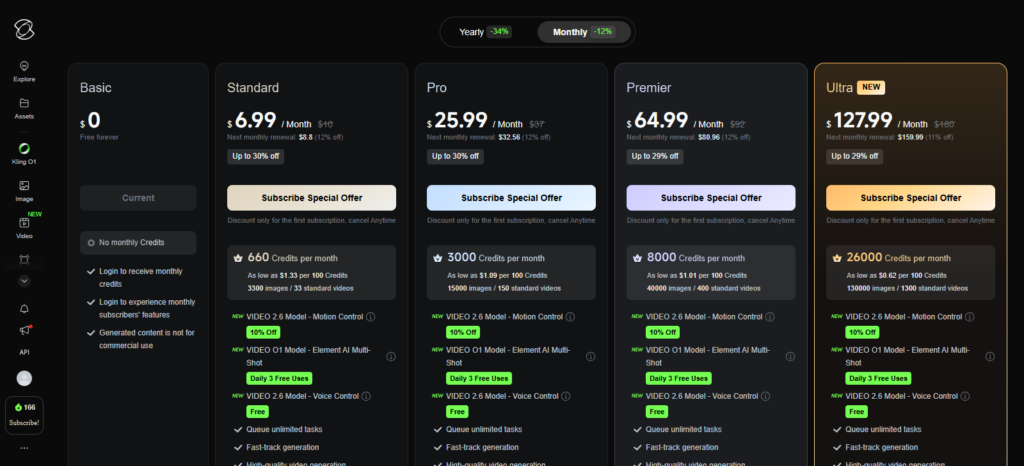Open the Explore section in sidebar
The image size is (1024, 466).
click(x=24, y=70)
